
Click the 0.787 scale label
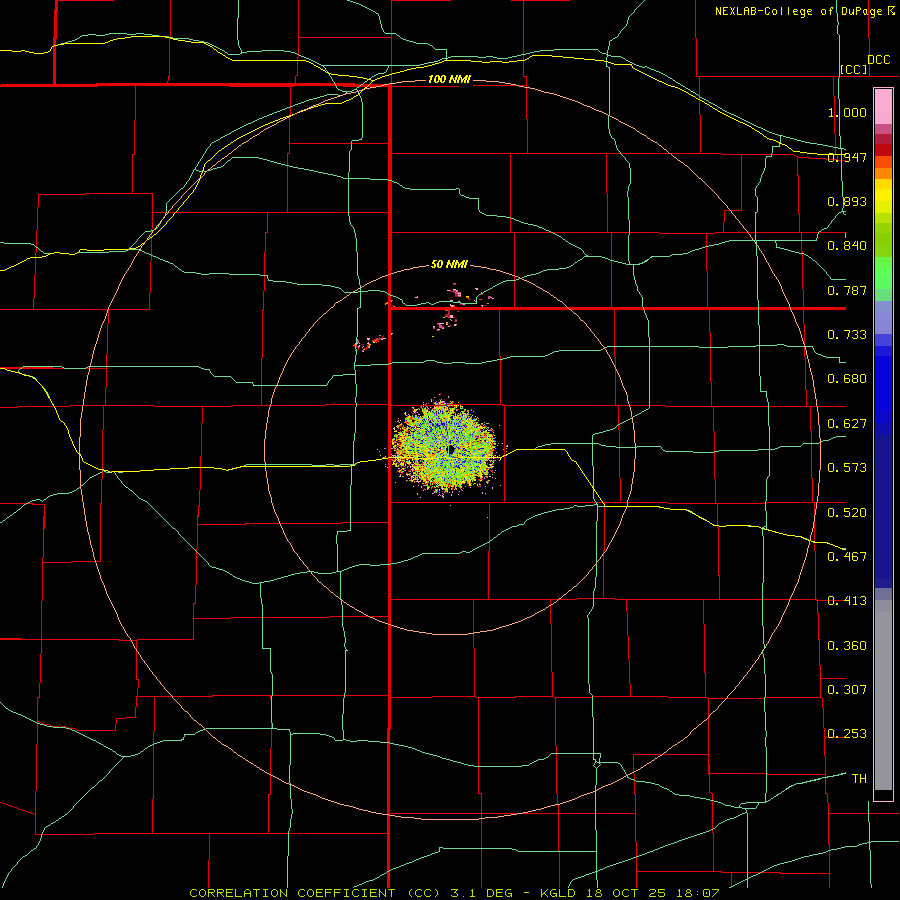tap(847, 290)
